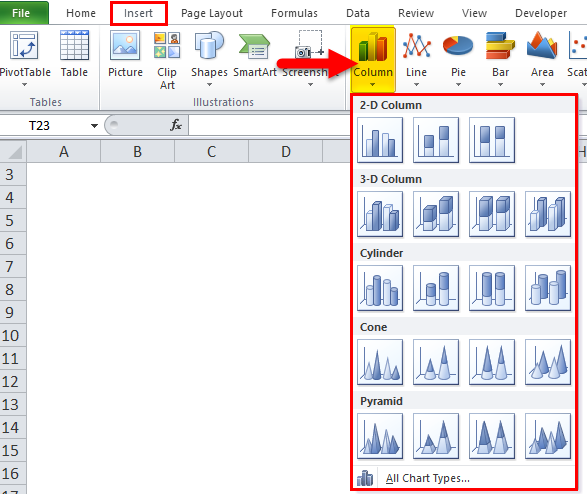The image size is (587, 494).
Task: Select 100% Stacked Cylinder chart
Action: 492,288
